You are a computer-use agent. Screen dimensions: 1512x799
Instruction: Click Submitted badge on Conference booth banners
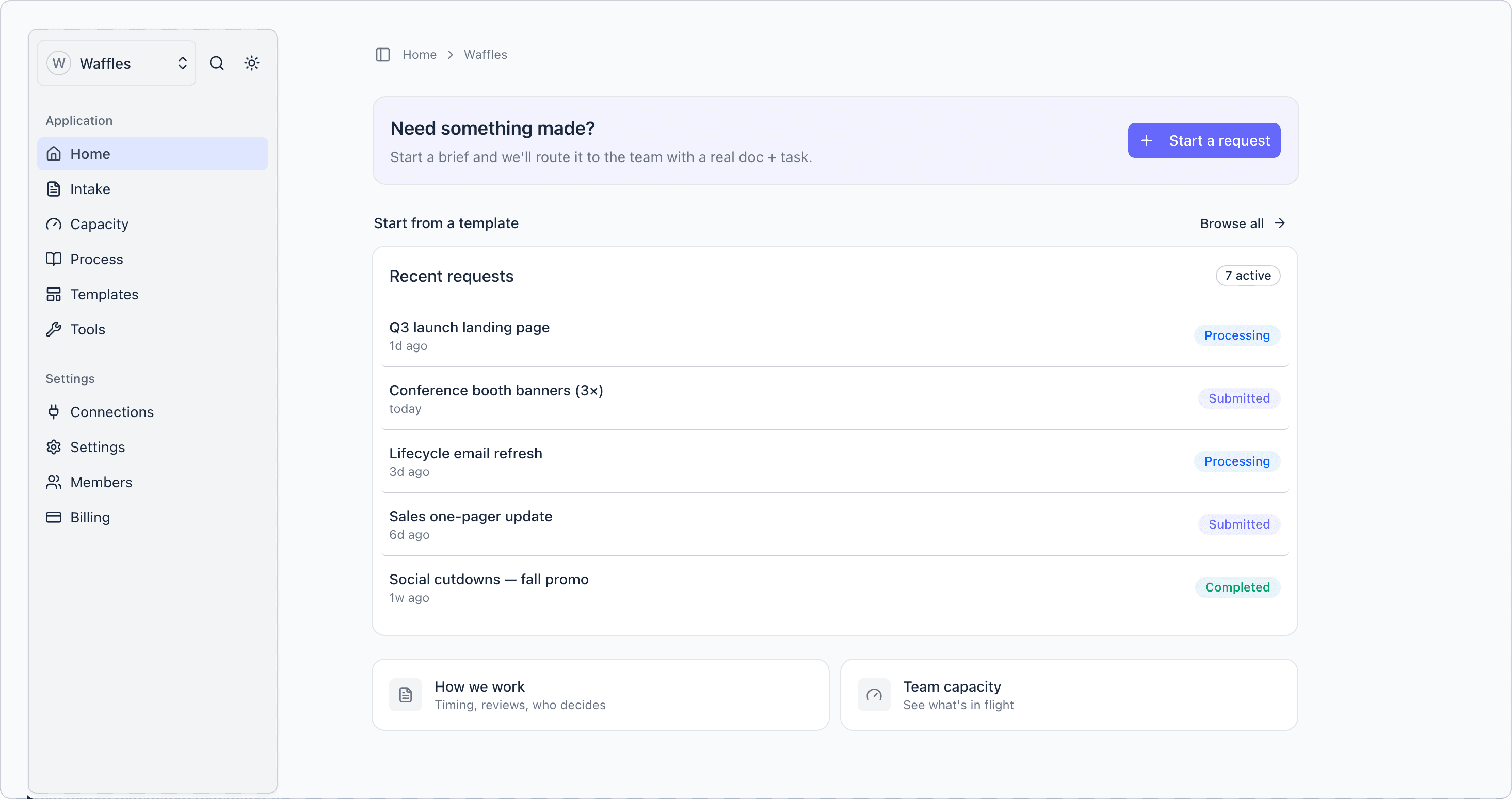click(x=1239, y=398)
